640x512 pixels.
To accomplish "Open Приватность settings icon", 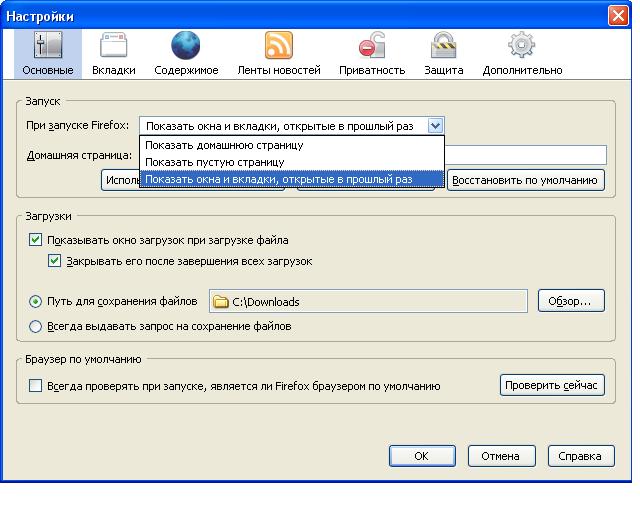I will [x=372, y=46].
